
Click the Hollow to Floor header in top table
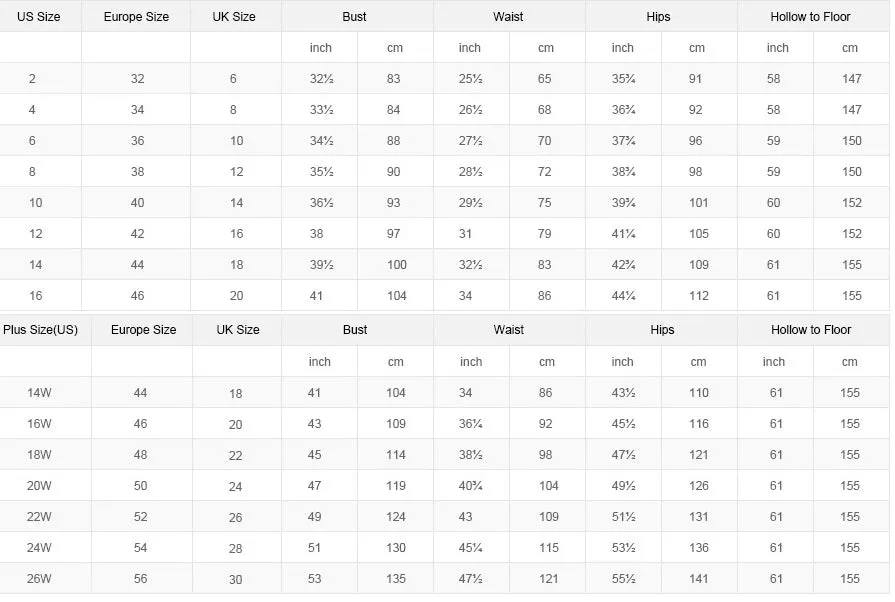click(810, 17)
